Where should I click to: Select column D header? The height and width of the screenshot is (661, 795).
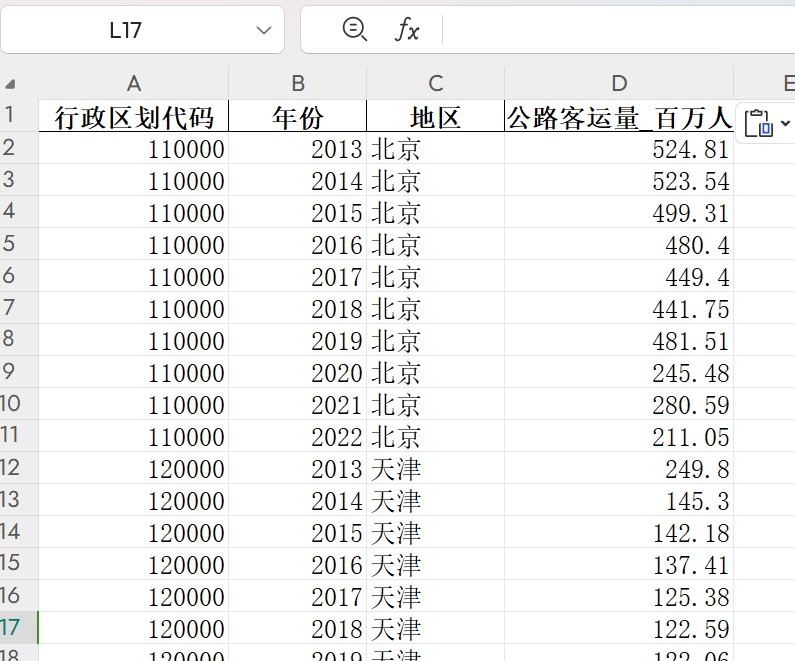(619, 83)
